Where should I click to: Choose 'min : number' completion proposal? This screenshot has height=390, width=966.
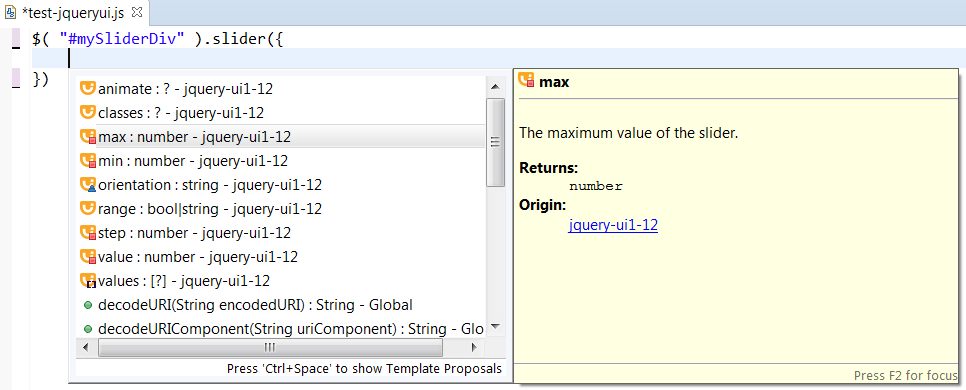(282, 161)
